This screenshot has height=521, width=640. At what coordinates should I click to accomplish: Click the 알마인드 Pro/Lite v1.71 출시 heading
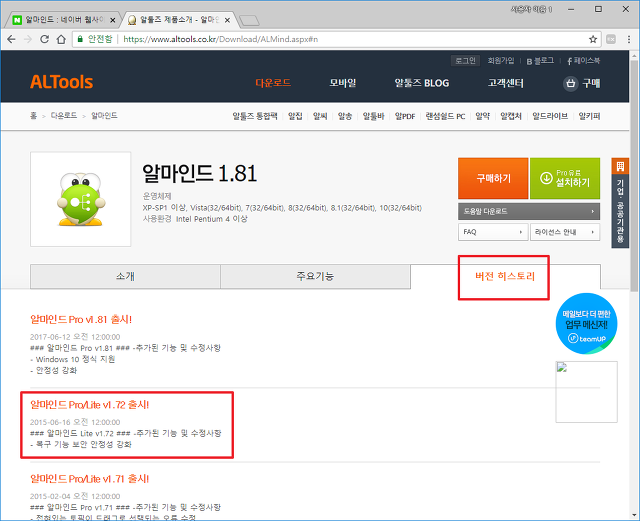(89, 479)
